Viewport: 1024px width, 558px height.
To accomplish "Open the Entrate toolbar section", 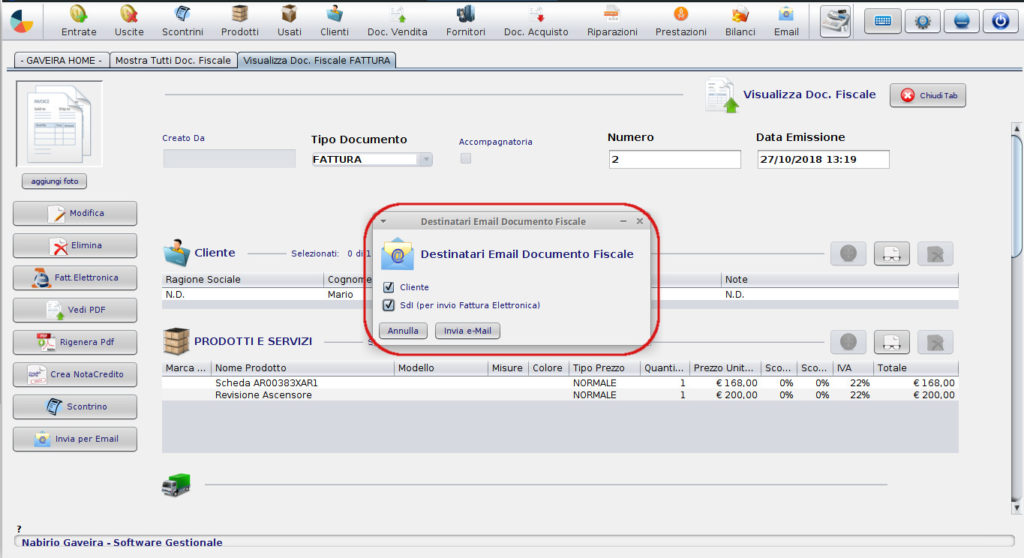I will (78, 21).
